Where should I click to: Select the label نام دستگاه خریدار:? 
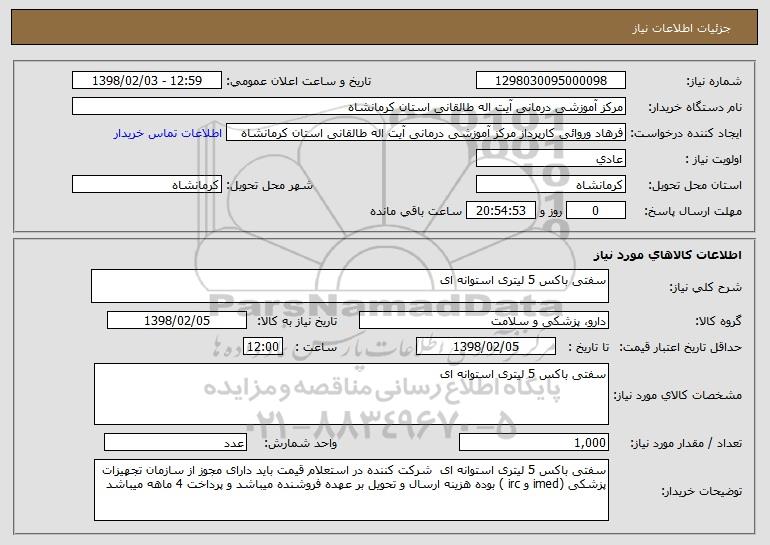click(695, 107)
